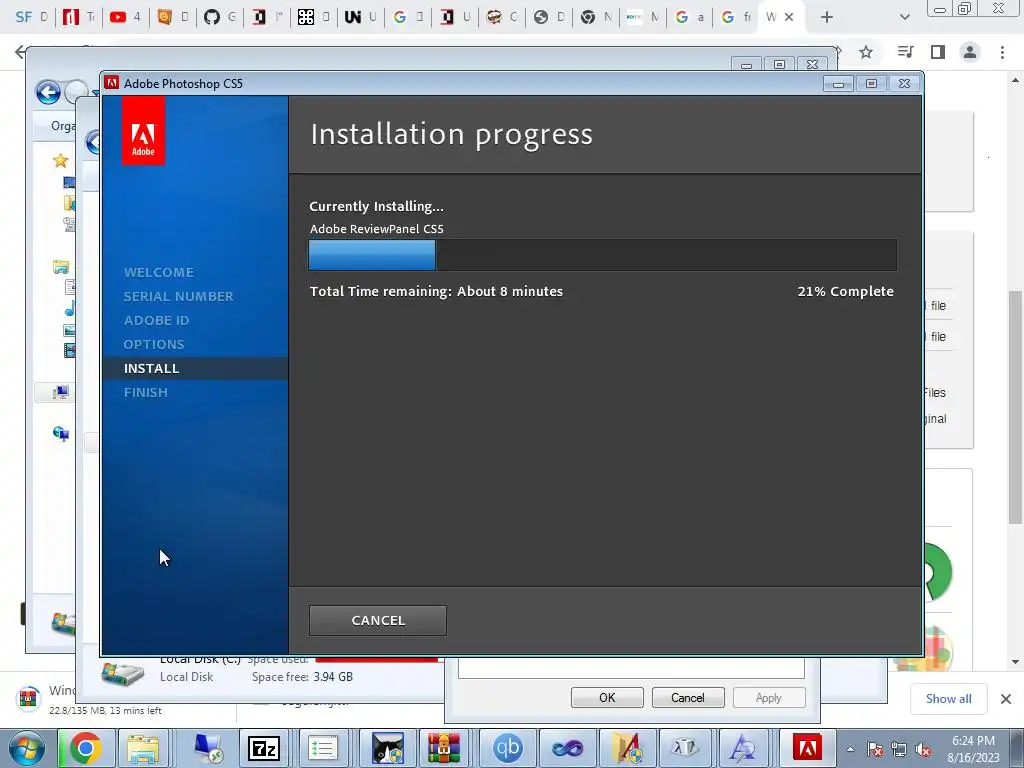Open qBittorrent from the taskbar
The width and height of the screenshot is (1024, 768).
tap(507, 748)
